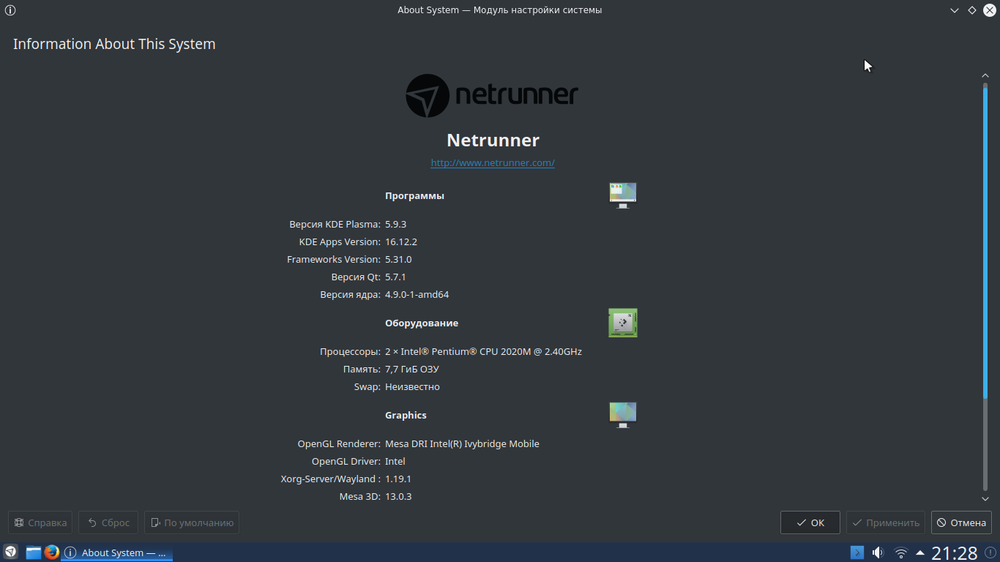Maximize the window with the diamond button

[972, 10]
